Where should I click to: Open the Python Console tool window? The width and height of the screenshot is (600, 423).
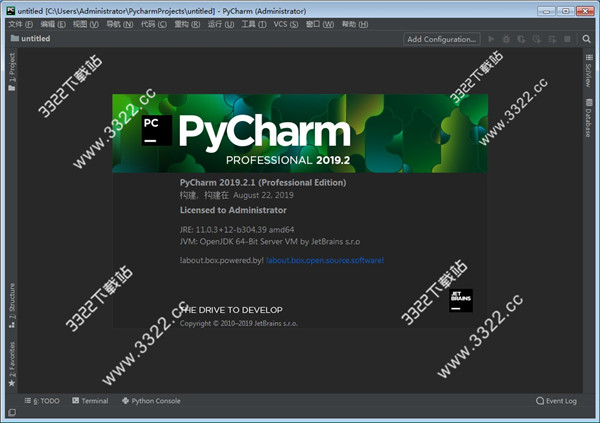[x=151, y=401]
